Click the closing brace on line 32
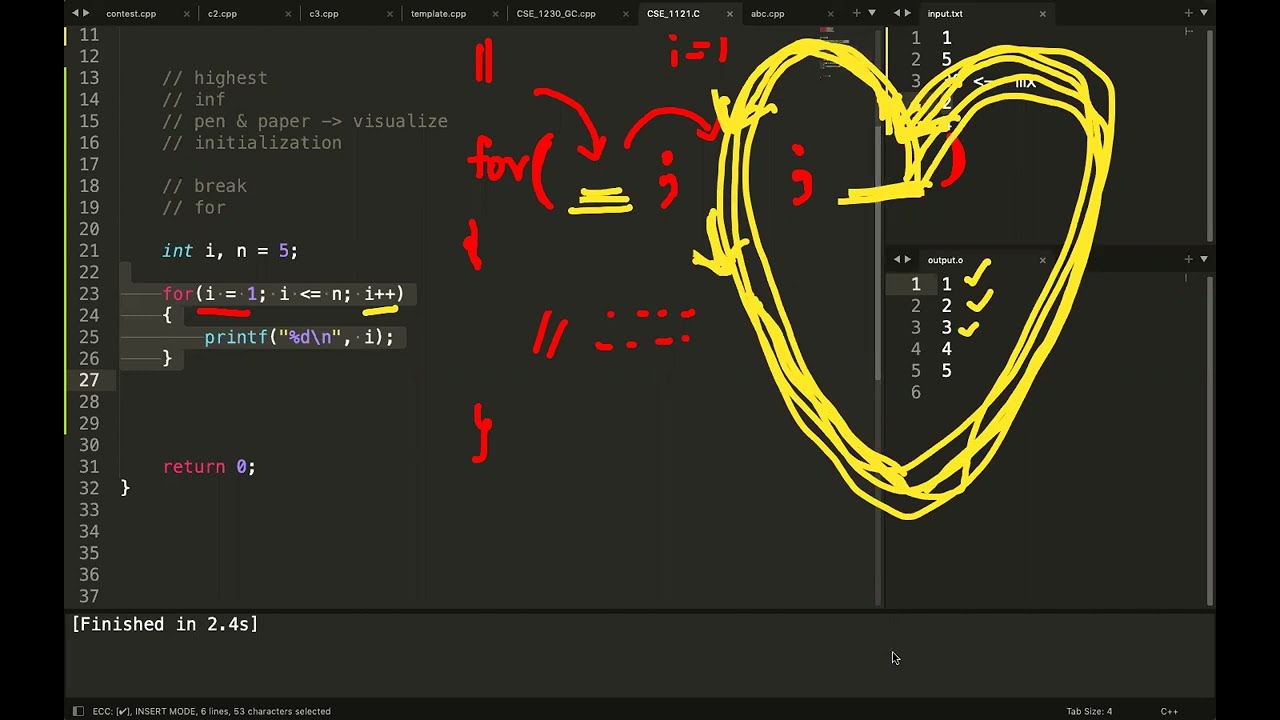Screen dimensions: 1280x720 coord(125,488)
